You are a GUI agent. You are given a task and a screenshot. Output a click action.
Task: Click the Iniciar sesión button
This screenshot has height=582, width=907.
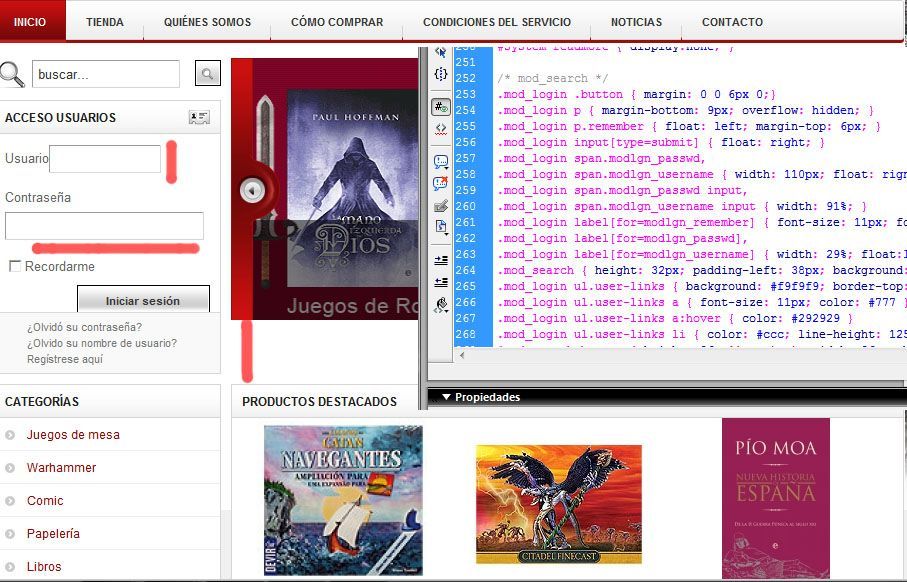[143, 299]
